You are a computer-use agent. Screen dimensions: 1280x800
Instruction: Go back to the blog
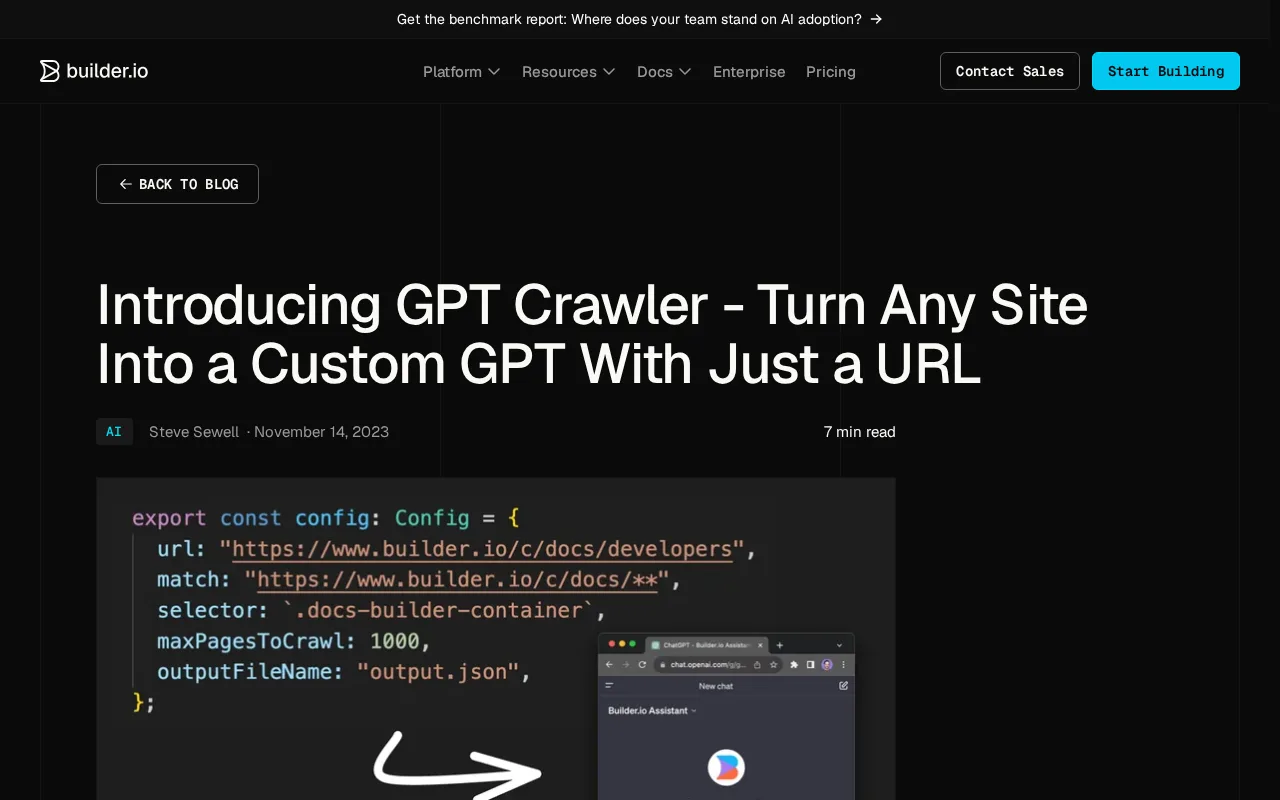tap(177, 184)
